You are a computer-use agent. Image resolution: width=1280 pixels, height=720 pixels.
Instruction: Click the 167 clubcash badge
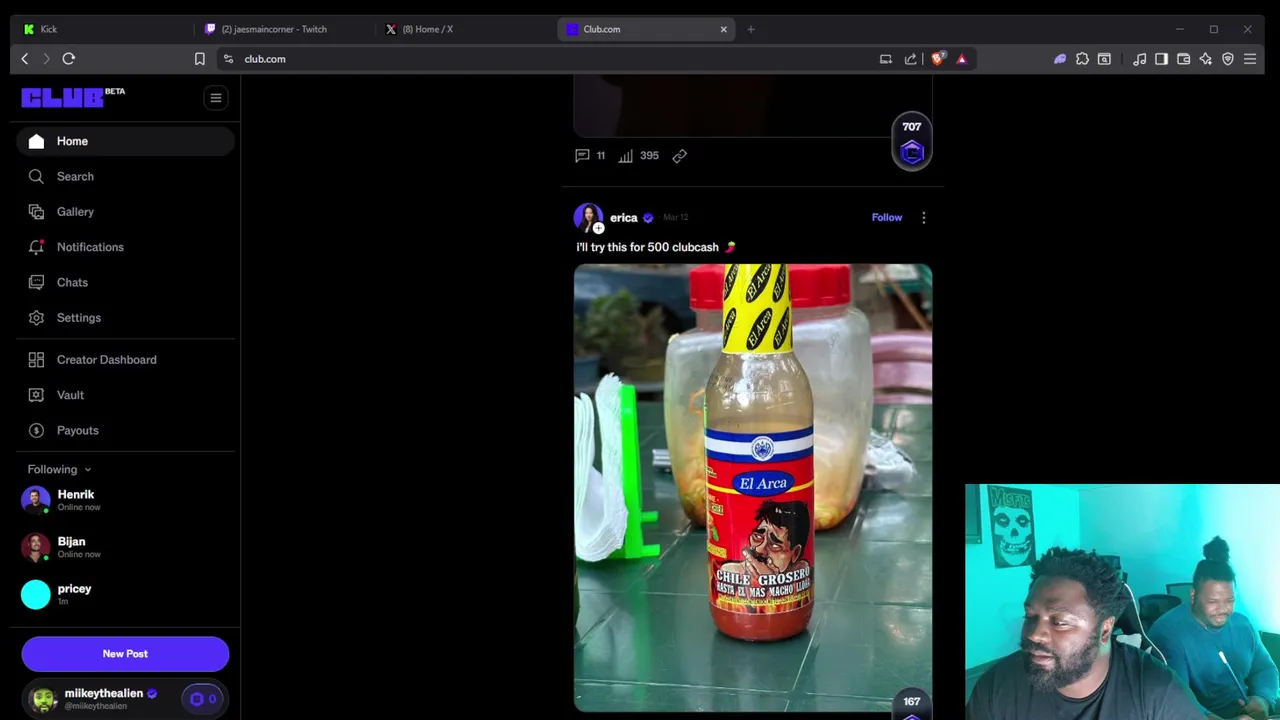911,704
